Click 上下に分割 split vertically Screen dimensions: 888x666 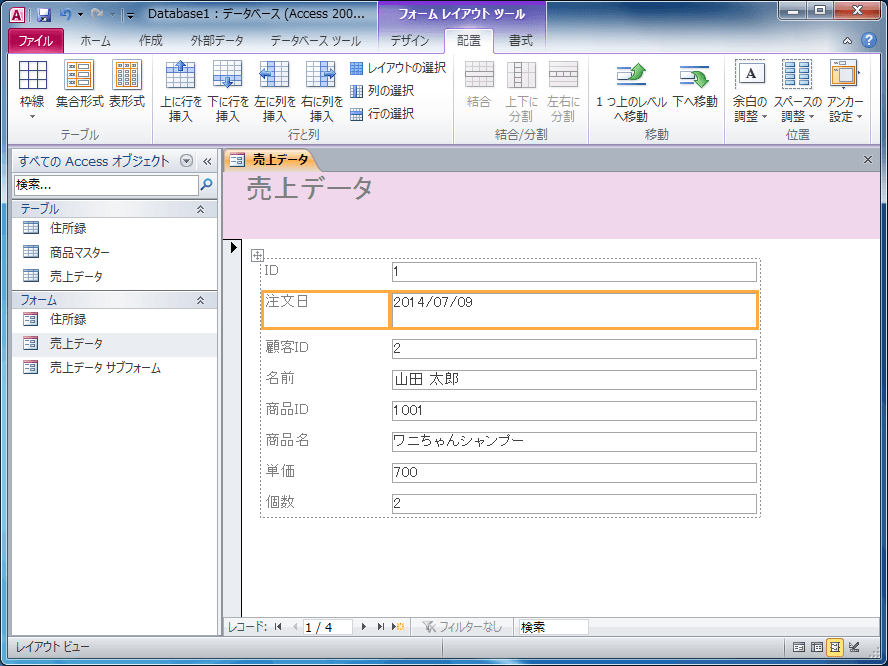pos(521,91)
